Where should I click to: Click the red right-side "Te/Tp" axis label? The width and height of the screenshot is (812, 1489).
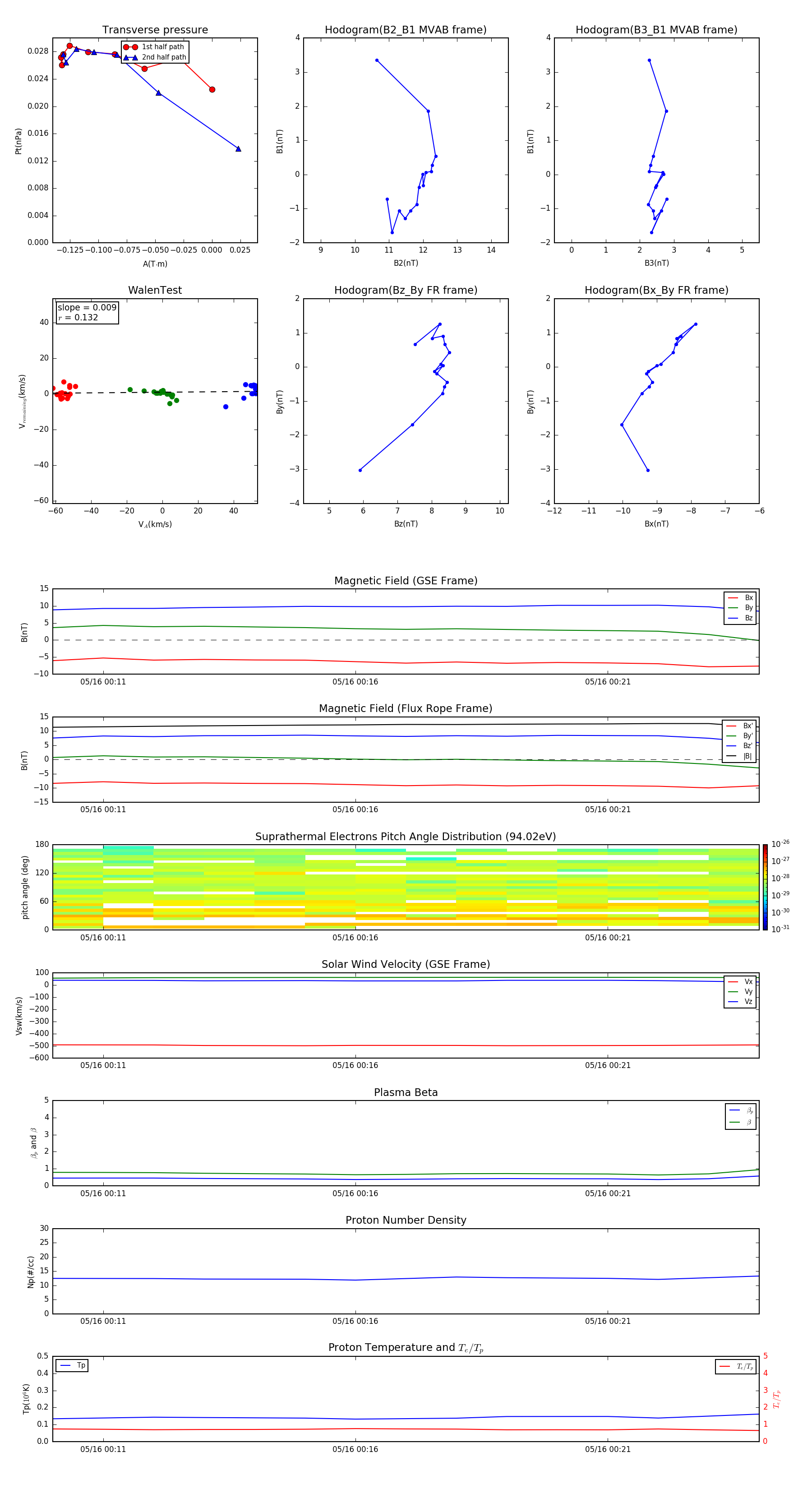pyautogui.click(x=777, y=1399)
